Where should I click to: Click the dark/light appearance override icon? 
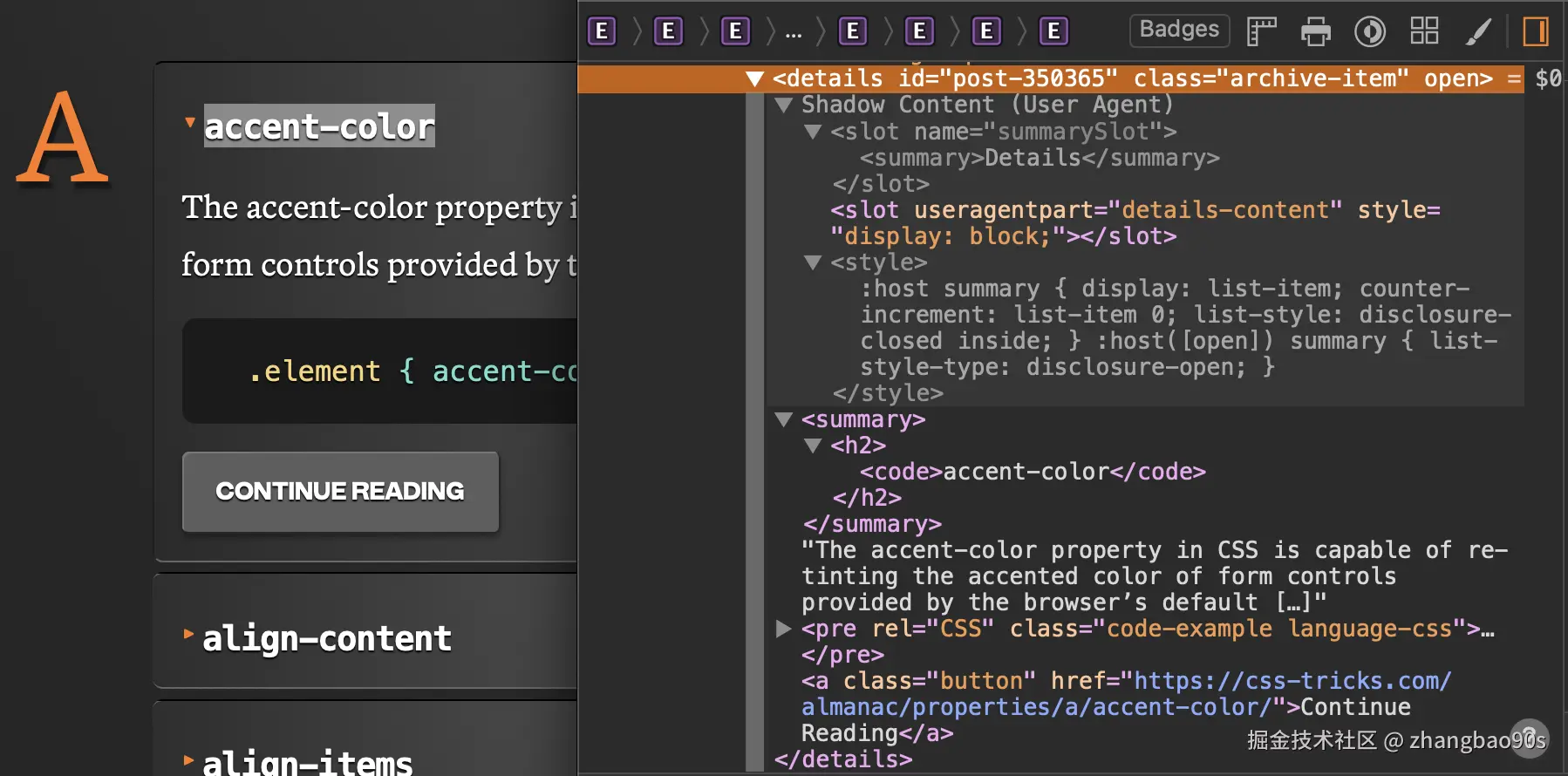[x=1369, y=31]
